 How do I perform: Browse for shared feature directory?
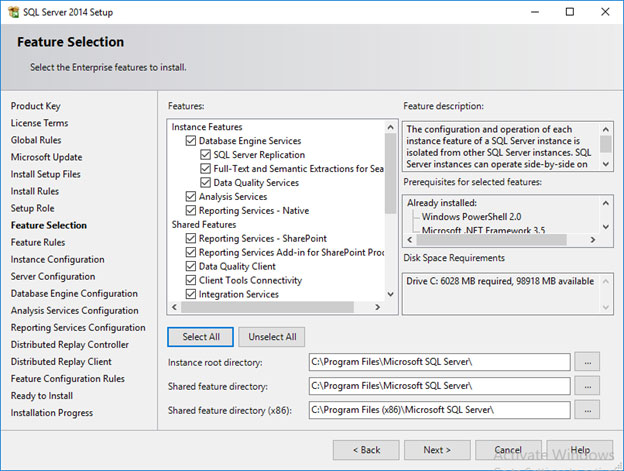(x=587, y=386)
